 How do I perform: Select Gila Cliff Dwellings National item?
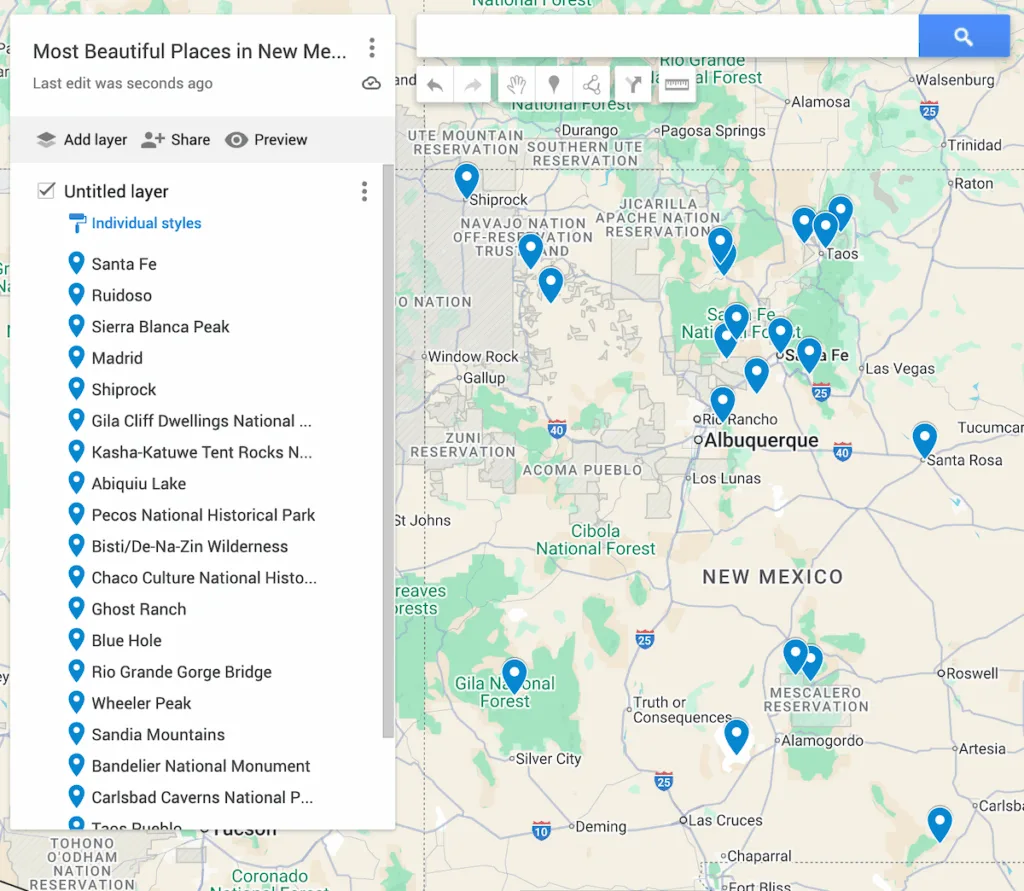[201, 421]
